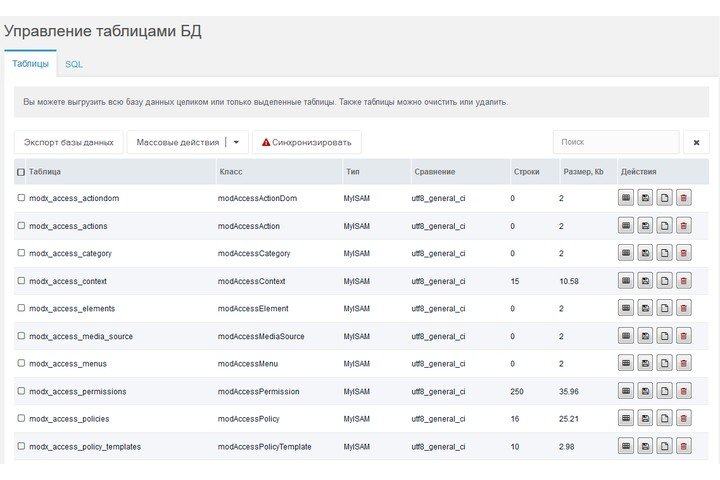This screenshot has height=480, width=720.
Task: Click floppy disk export icon for modx_access_actiondom
Action: click(x=645, y=198)
